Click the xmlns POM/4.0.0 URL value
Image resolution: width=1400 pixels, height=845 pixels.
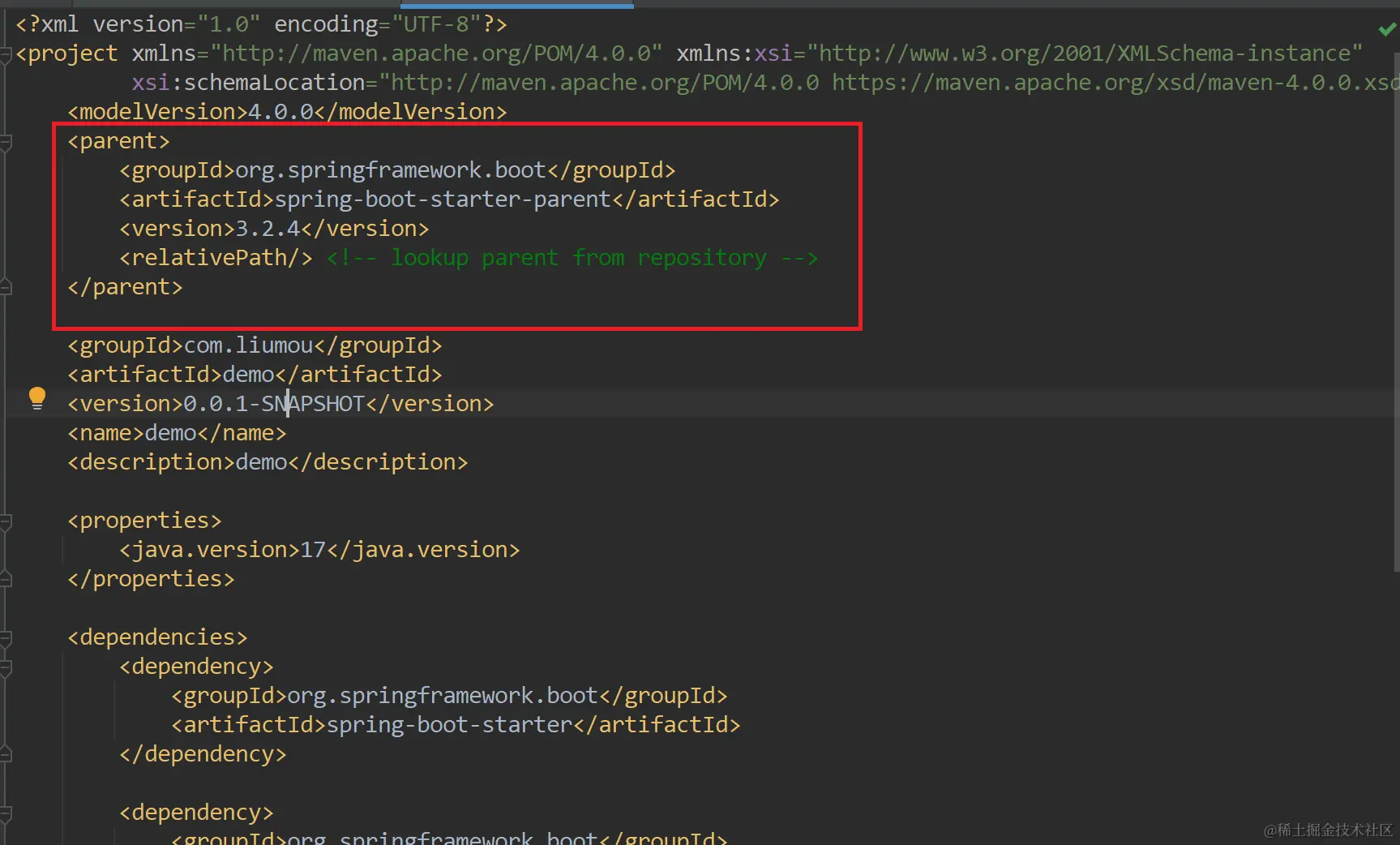tap(436, 54)
